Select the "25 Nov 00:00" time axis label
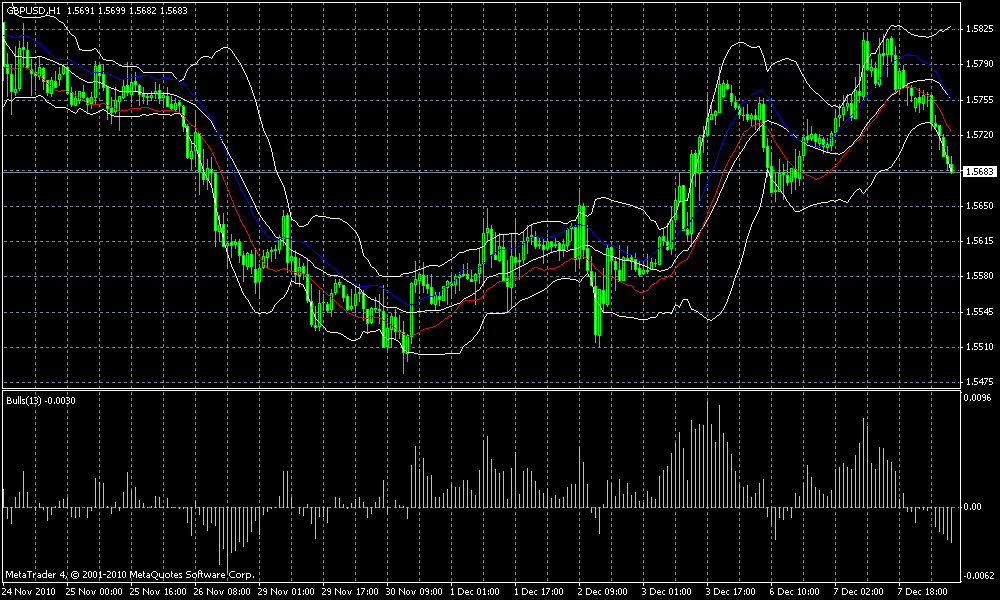The image size is (1000, 600). (96, 592)
